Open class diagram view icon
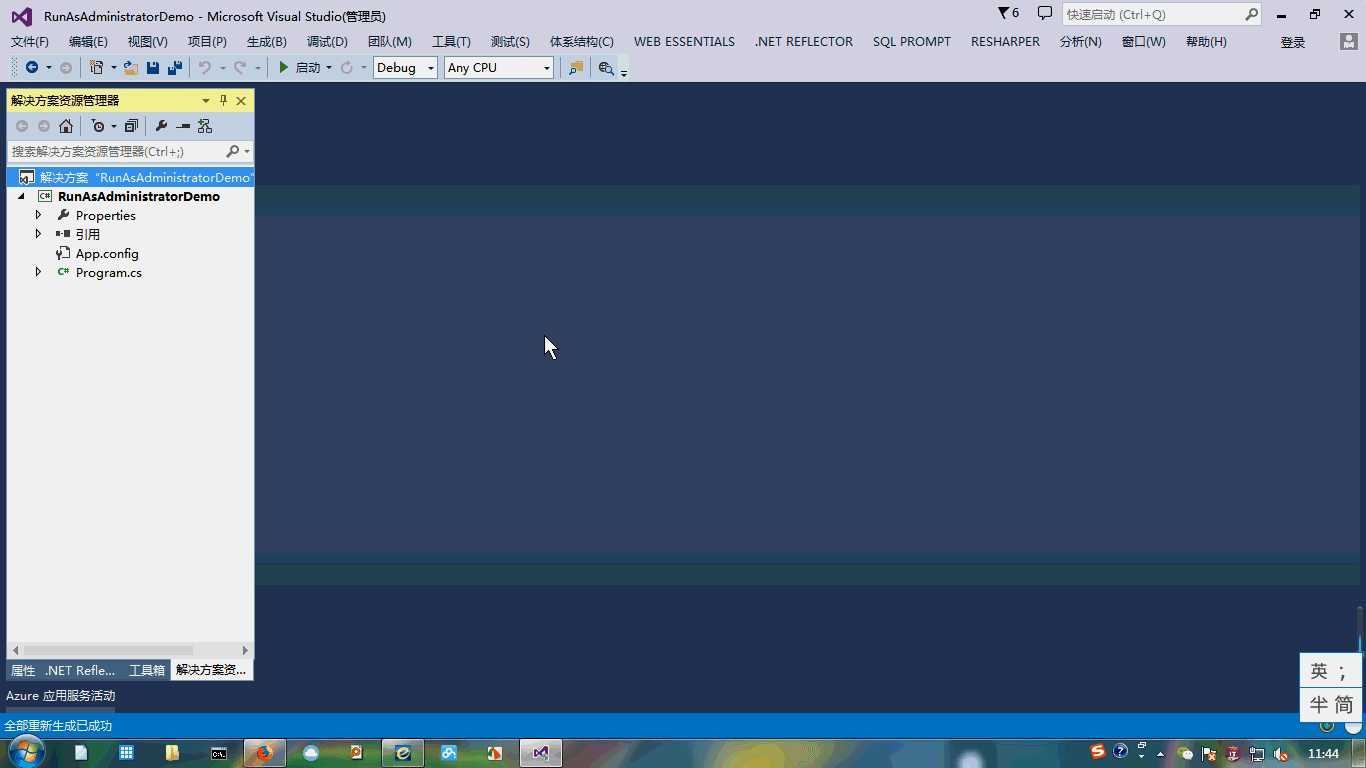 205,126
